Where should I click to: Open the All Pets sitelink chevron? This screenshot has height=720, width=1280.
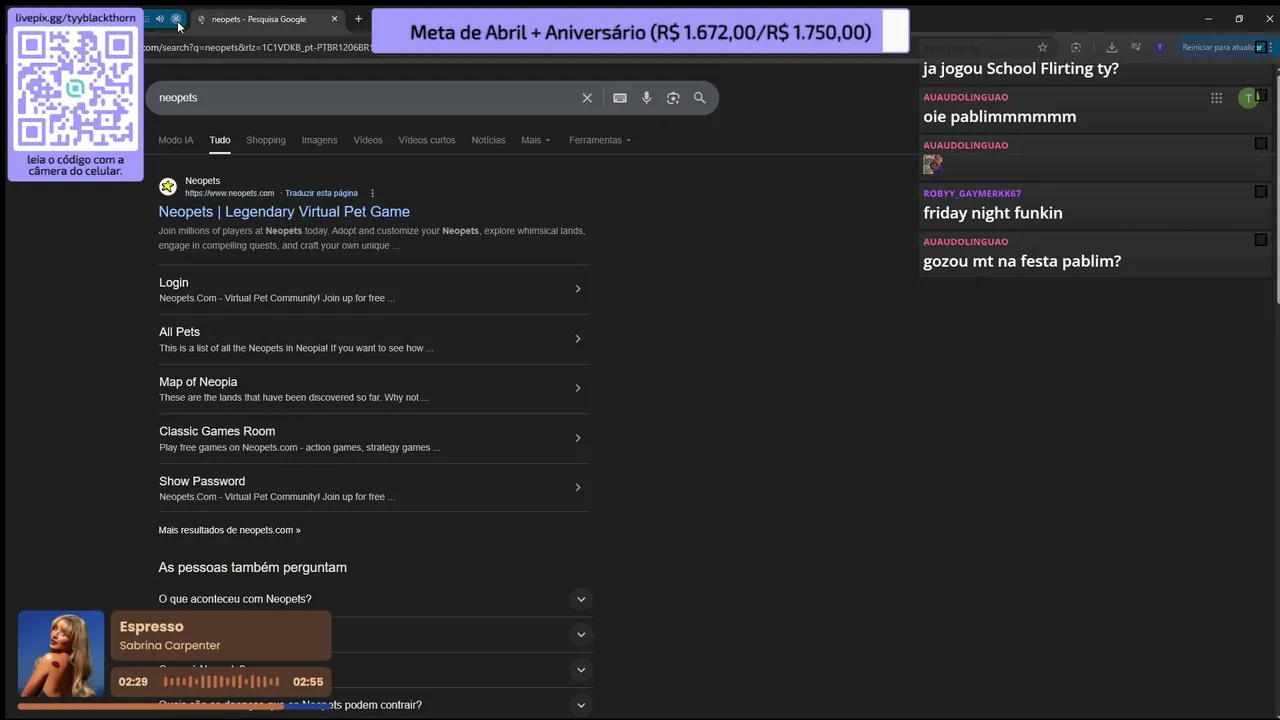[x=578, y=339]
